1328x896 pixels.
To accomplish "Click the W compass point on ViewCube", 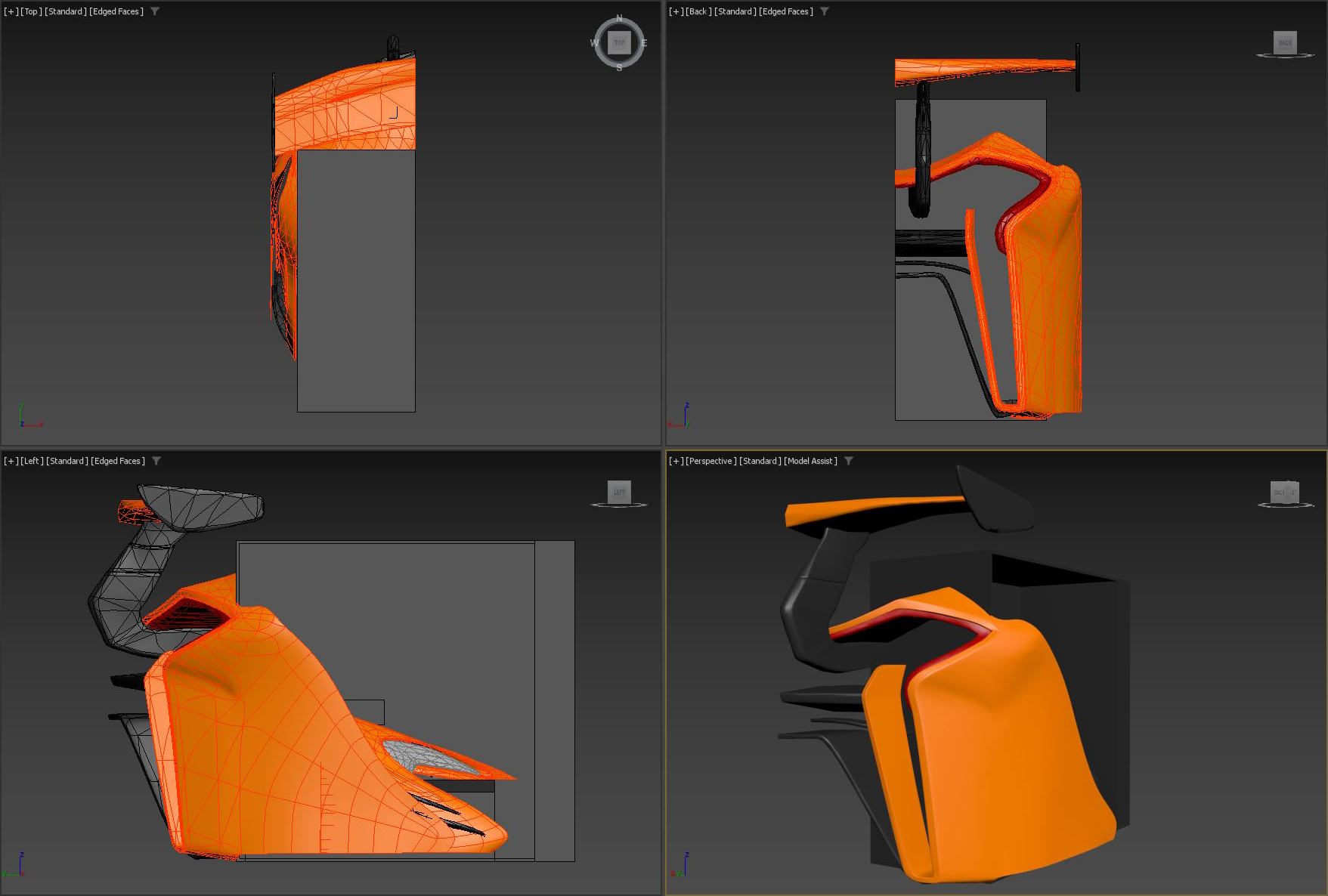I will (594, 43).
